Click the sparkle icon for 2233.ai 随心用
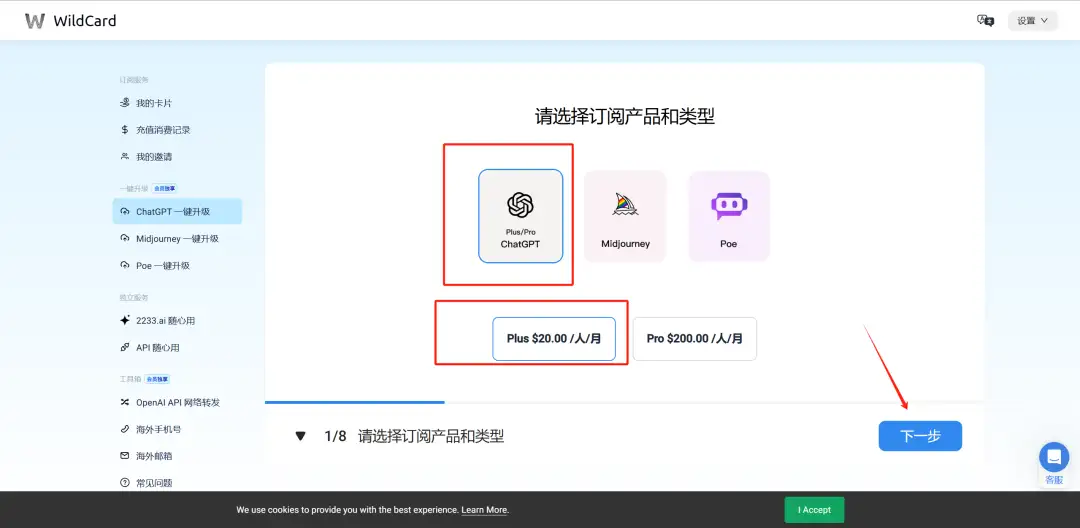Image resolution: width=1080 pixels, height=528 pixels. [x=125, y=320]
